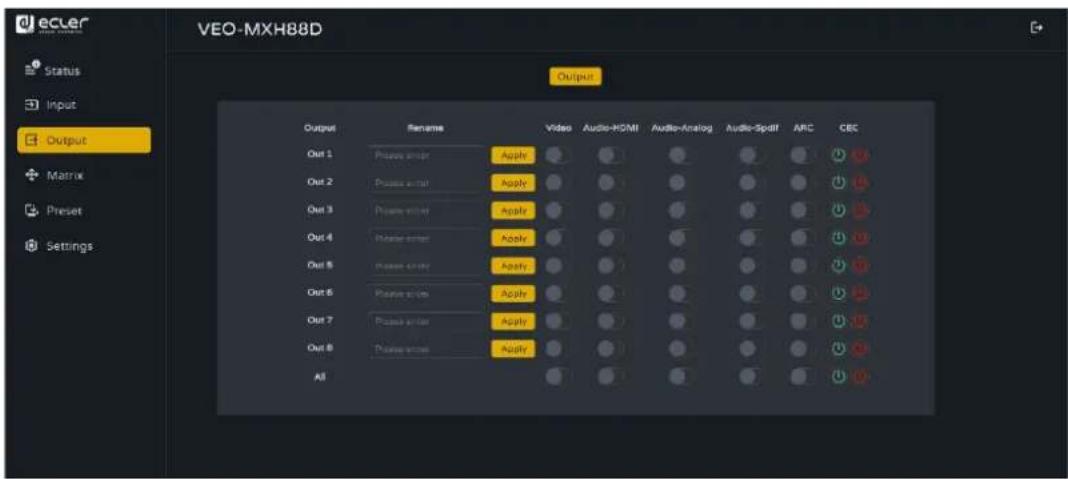Click the red CEC power-off icon for Out 7
Viewport: 1068px width, 479px height.
(858, 320)
